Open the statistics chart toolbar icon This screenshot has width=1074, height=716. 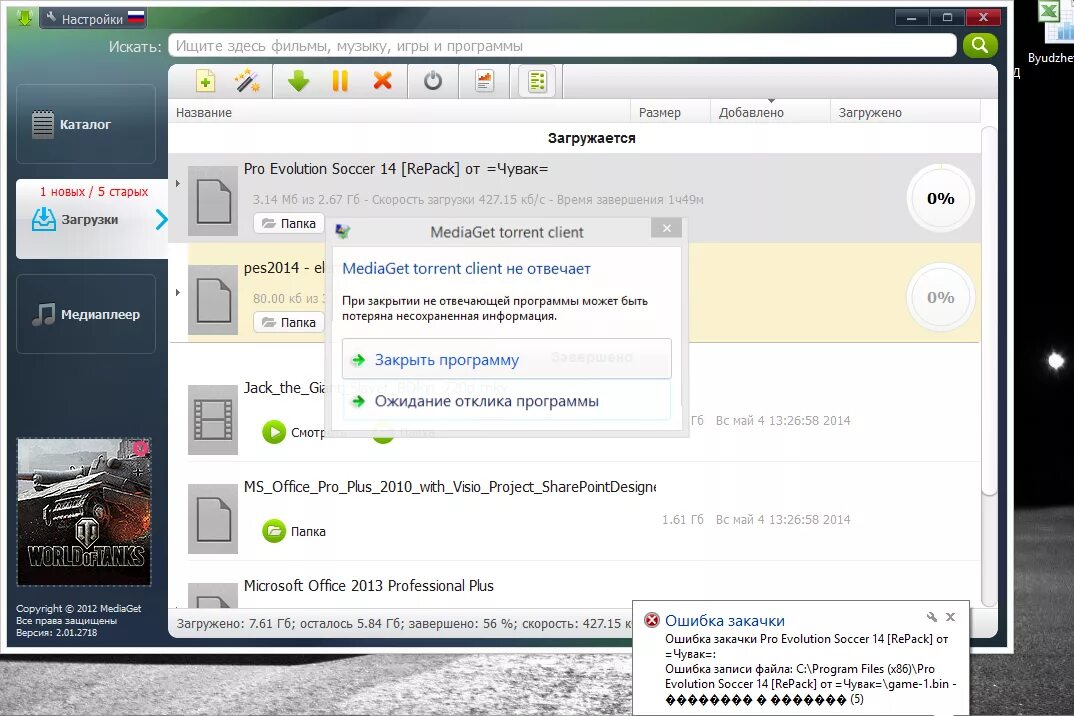[484, 82]
